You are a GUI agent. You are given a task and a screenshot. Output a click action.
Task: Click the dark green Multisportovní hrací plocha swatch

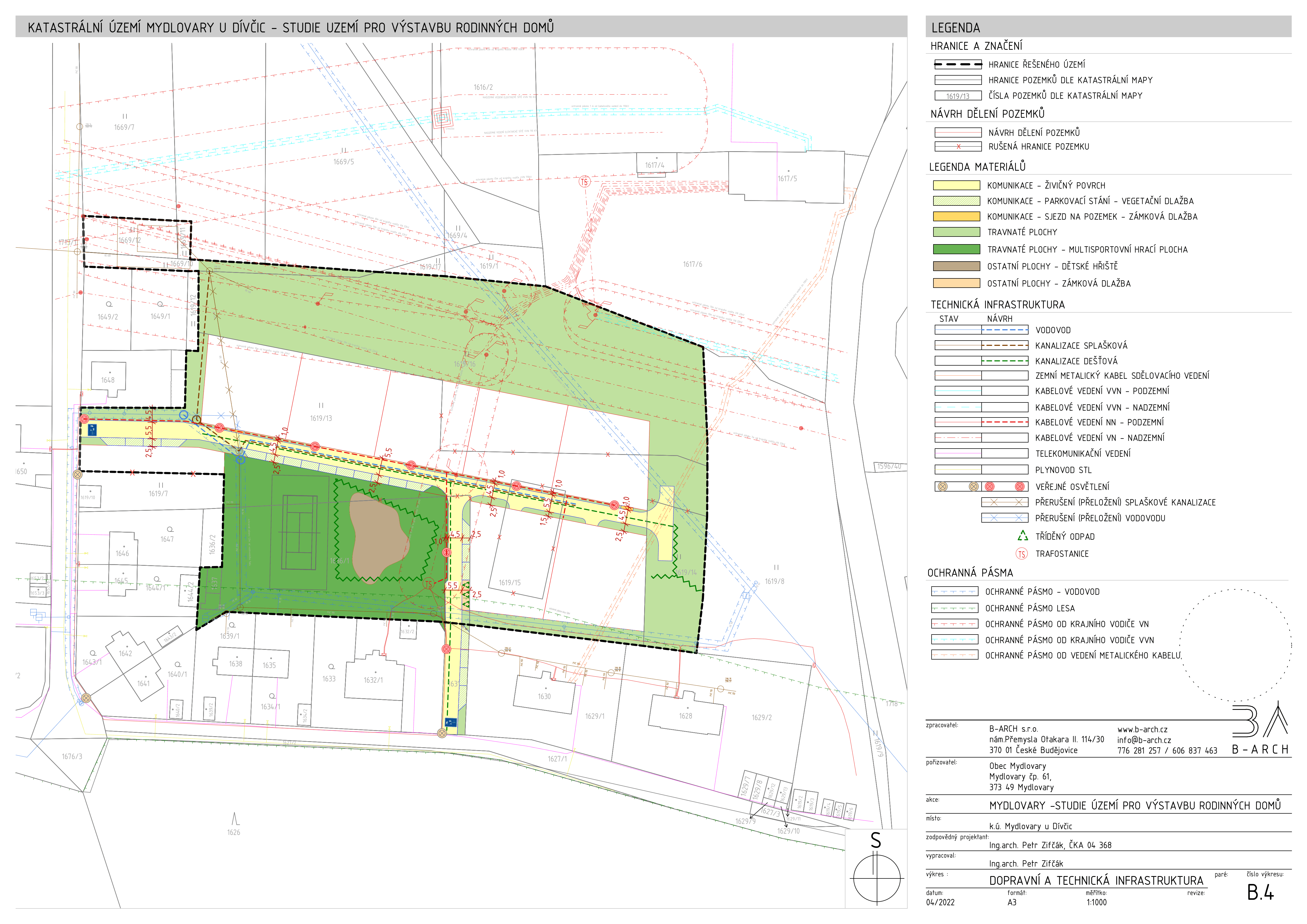point(956,249)
